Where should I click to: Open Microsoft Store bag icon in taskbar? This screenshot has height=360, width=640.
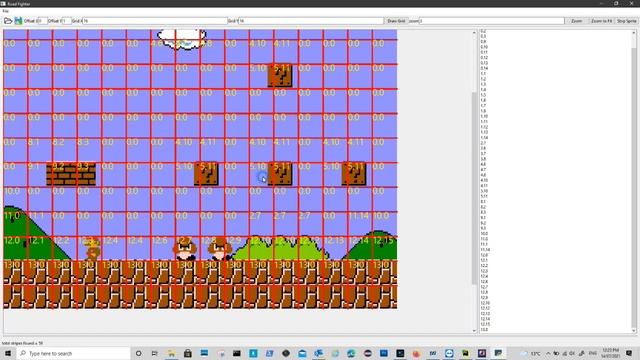point(188,353)
